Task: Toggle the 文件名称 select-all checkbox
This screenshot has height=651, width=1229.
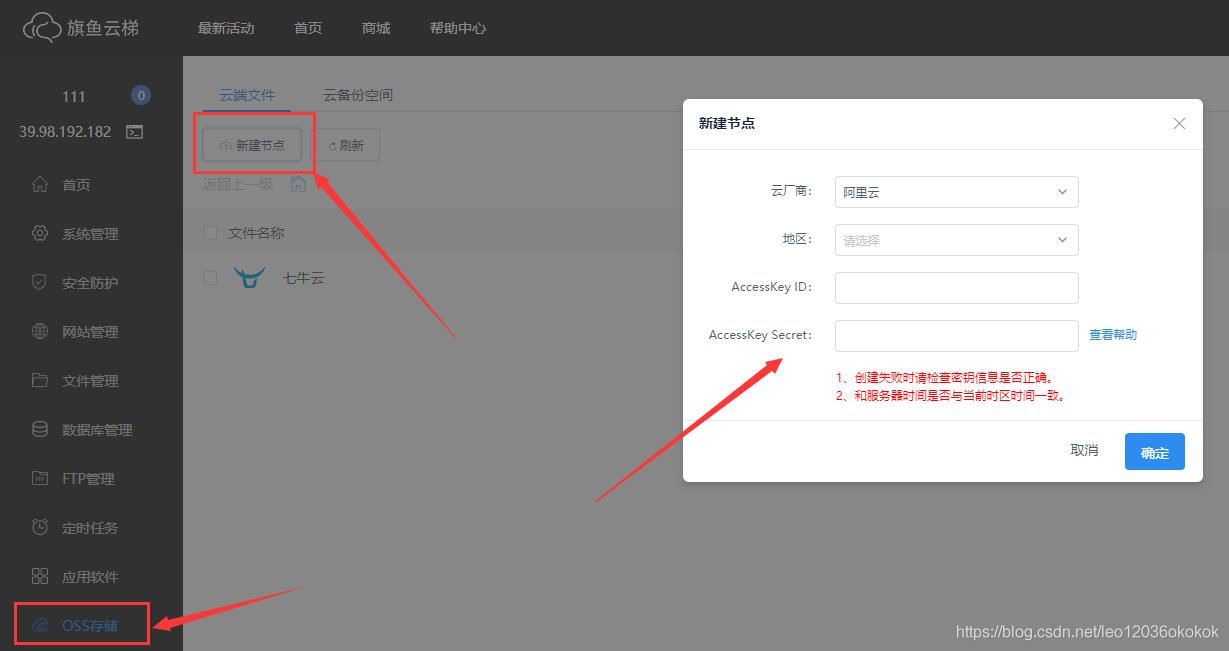Action: click(210, 232)
